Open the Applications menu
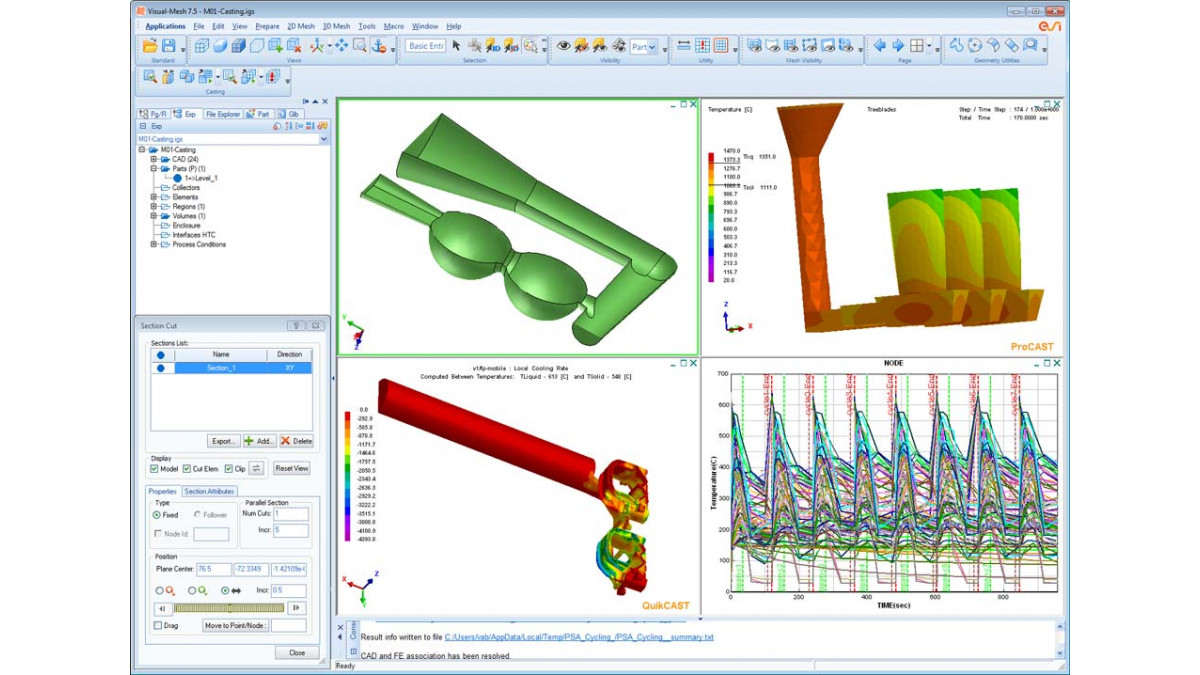This screenshot has width=1200, height=675. pos(165,26)
